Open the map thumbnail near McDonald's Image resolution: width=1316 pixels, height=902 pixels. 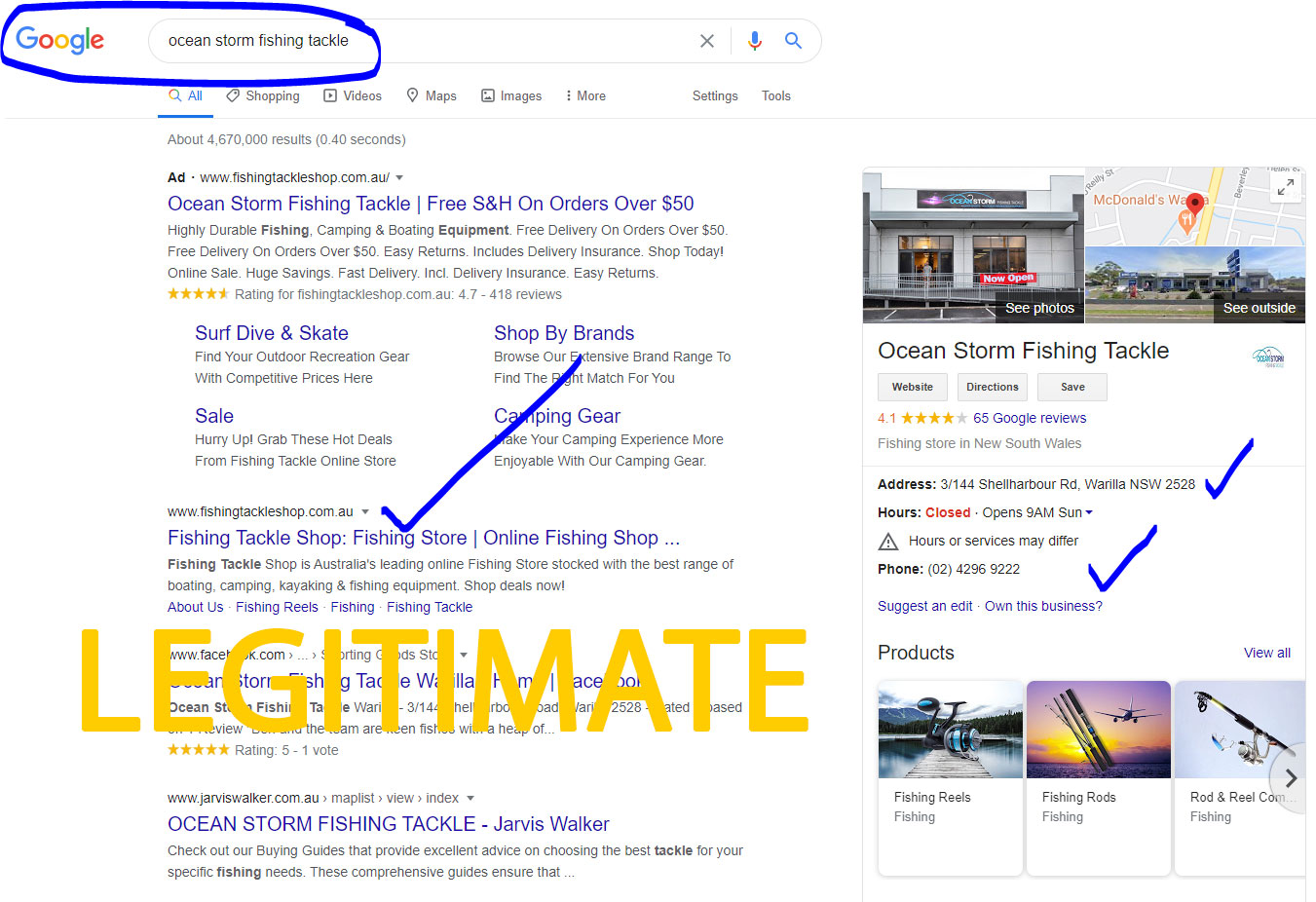coord(1194,207)
